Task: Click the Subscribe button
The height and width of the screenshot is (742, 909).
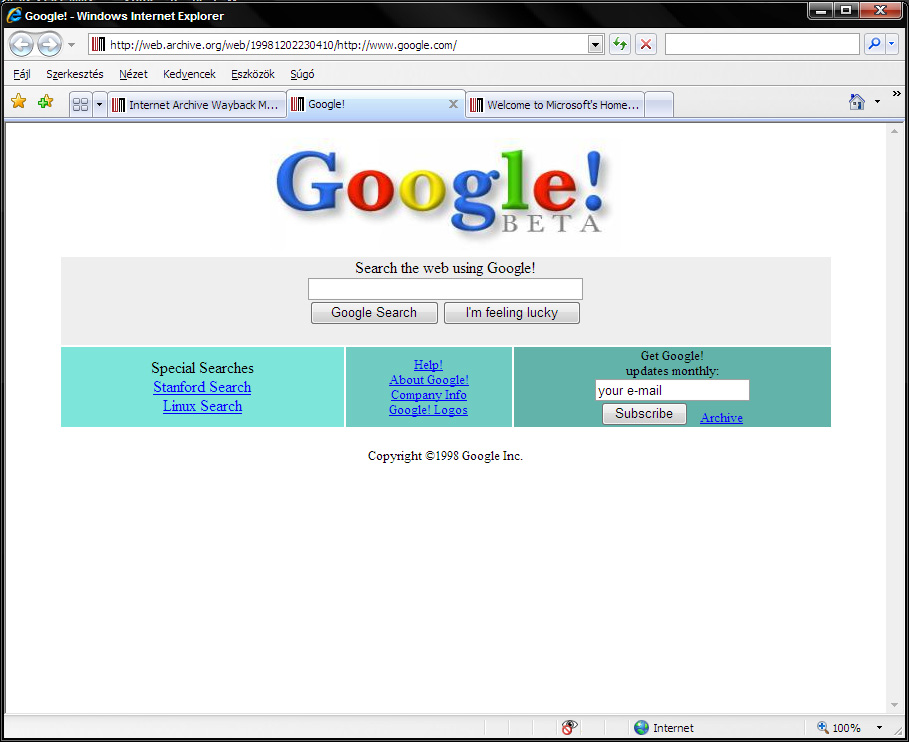Action: (x=644, y=414)
